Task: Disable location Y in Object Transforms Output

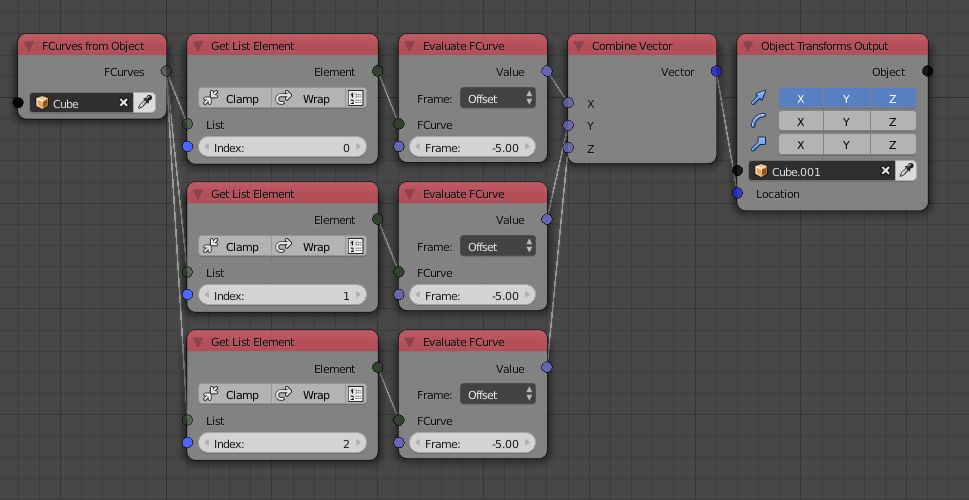Action: 847,98
